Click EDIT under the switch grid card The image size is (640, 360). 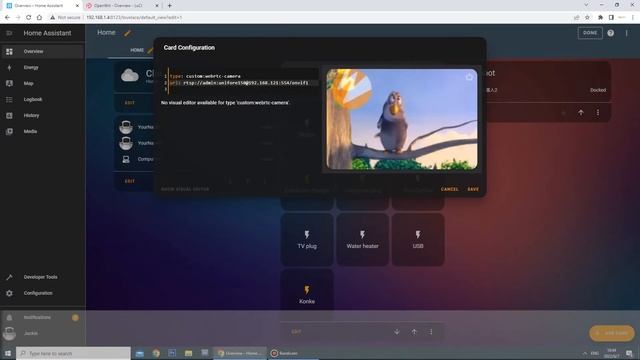point(296,332)
